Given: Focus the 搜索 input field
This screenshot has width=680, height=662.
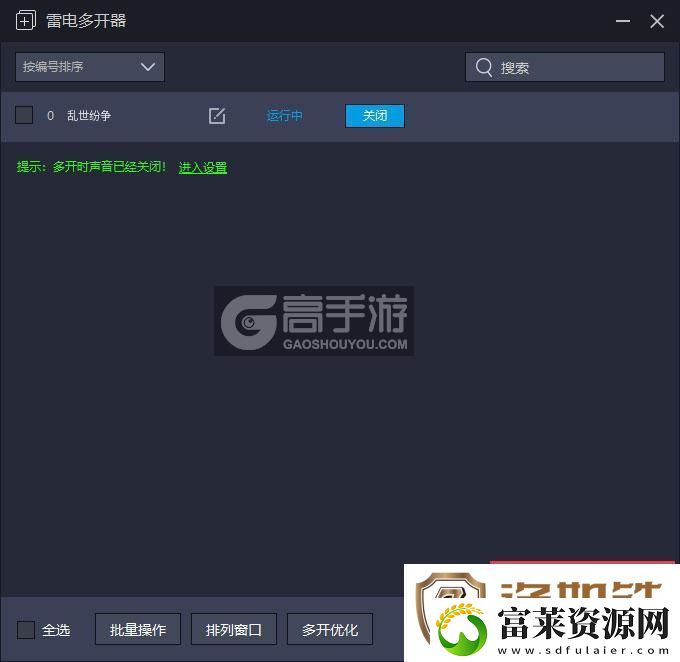Looking at the screenshot, I should click(565, 67).
